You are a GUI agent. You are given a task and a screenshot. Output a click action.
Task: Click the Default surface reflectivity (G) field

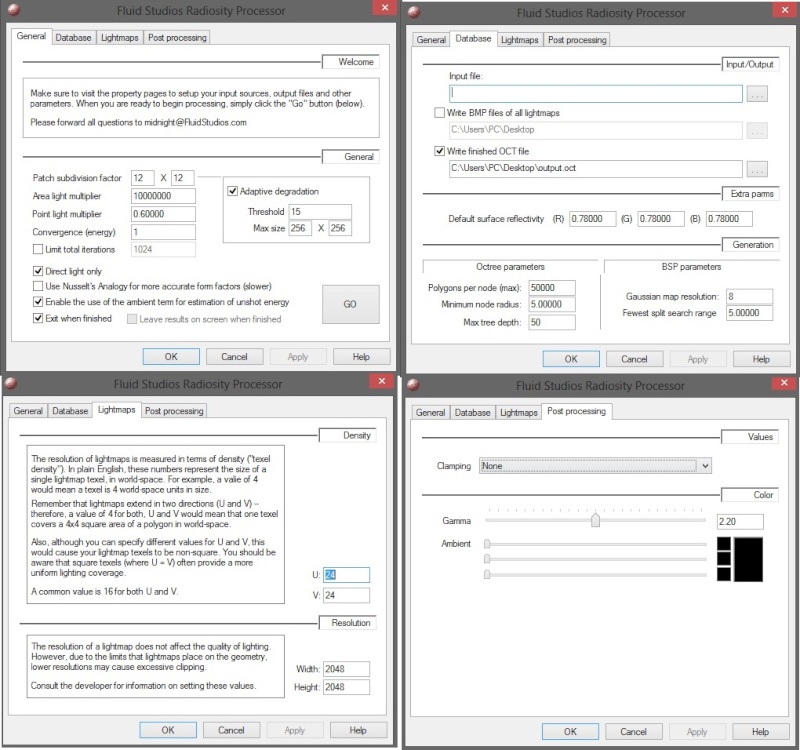click(661, 219)
